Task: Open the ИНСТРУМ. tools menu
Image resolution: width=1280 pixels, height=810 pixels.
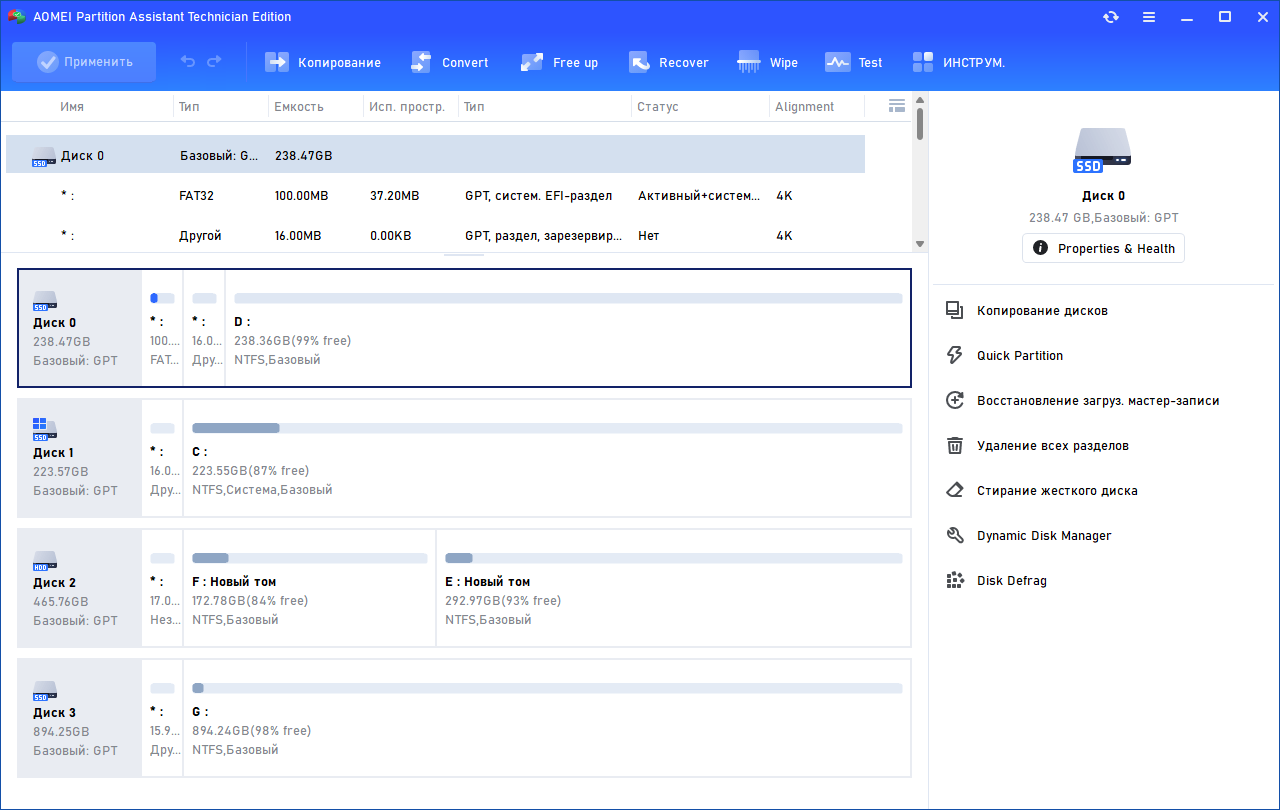Action: pyautogui.click(x=923, y=62)
